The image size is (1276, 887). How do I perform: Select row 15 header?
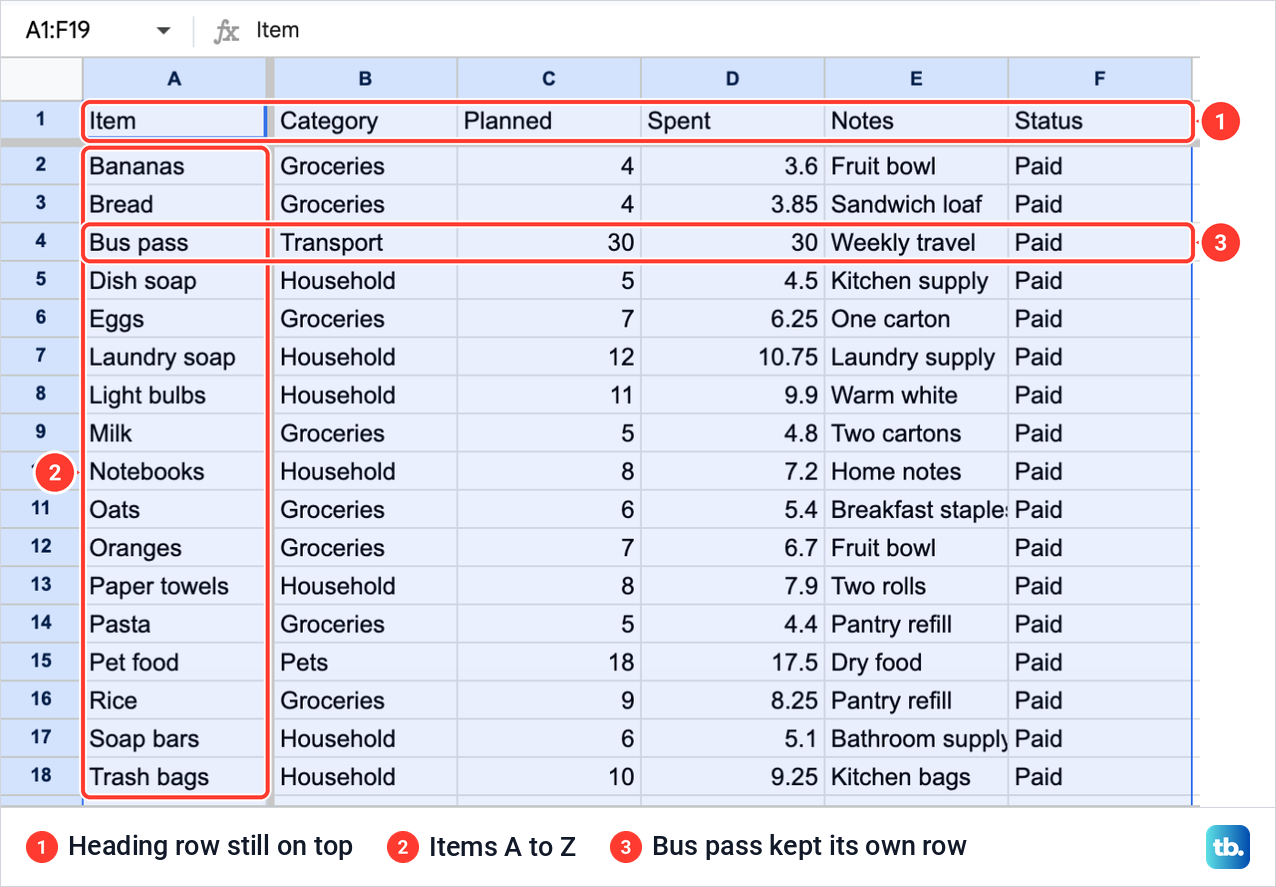(41, 661)
